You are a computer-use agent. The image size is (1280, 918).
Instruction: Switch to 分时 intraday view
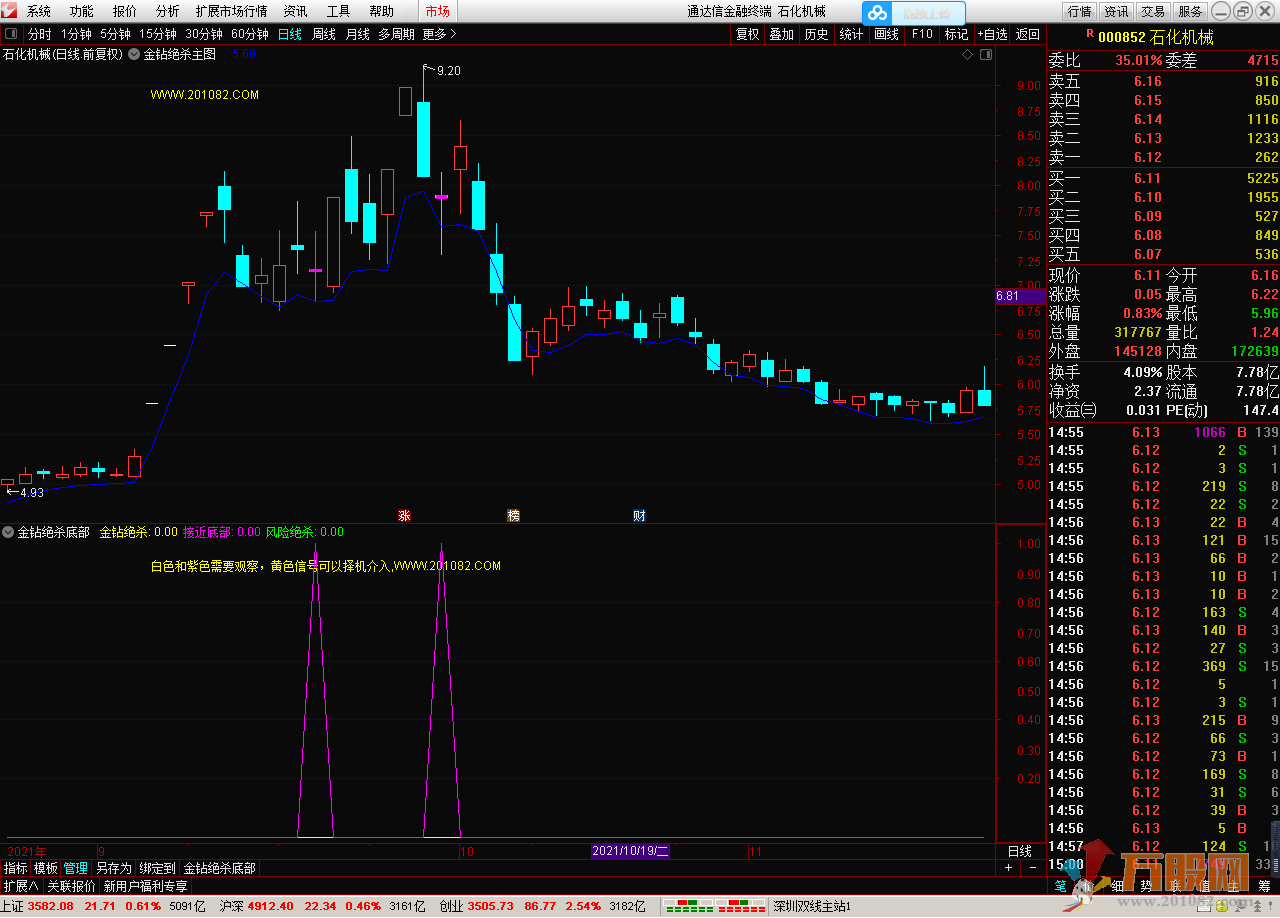(39, 34)
